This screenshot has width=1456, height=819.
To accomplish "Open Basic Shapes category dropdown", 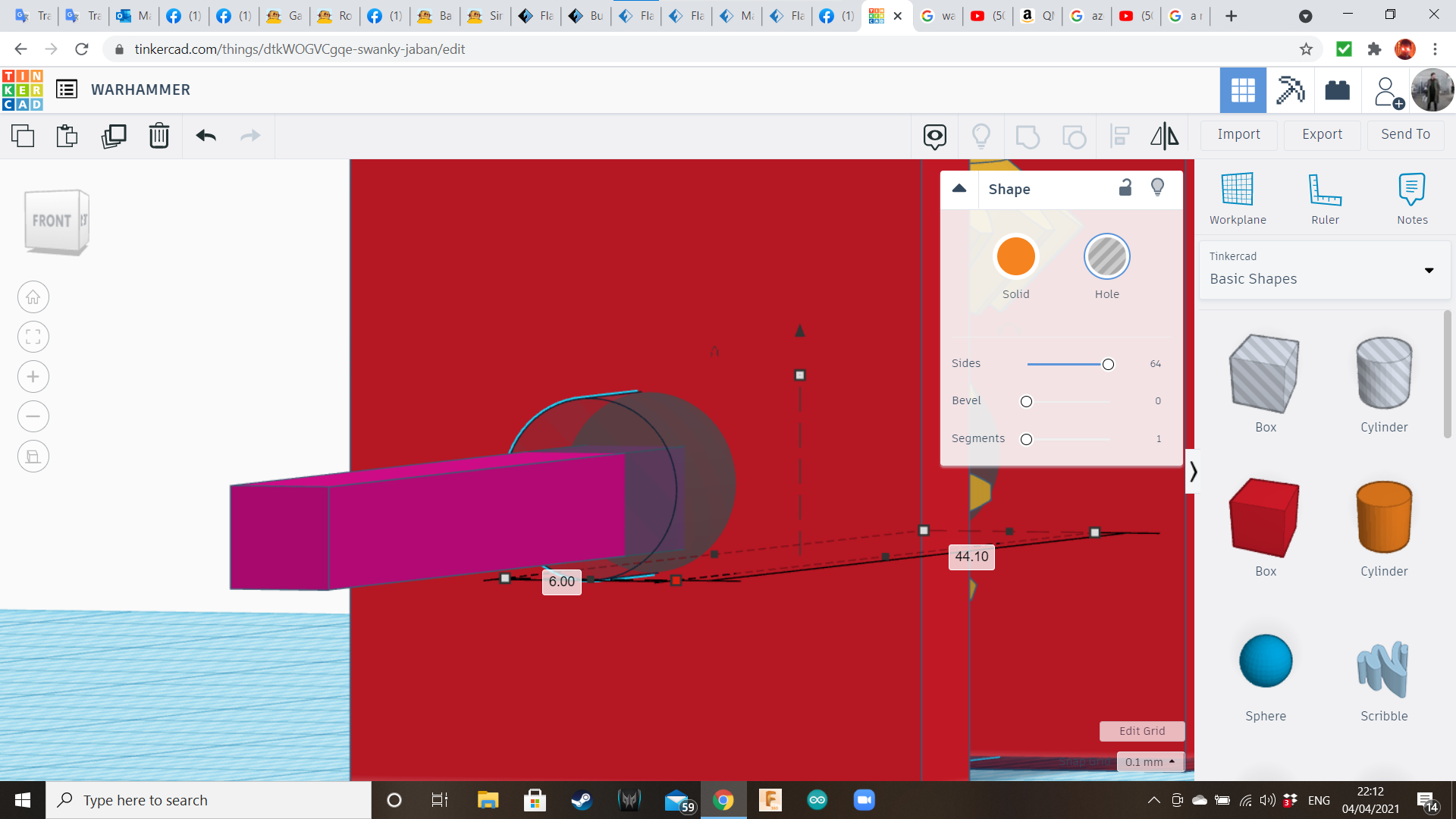I will click(x=1429, y=270).
